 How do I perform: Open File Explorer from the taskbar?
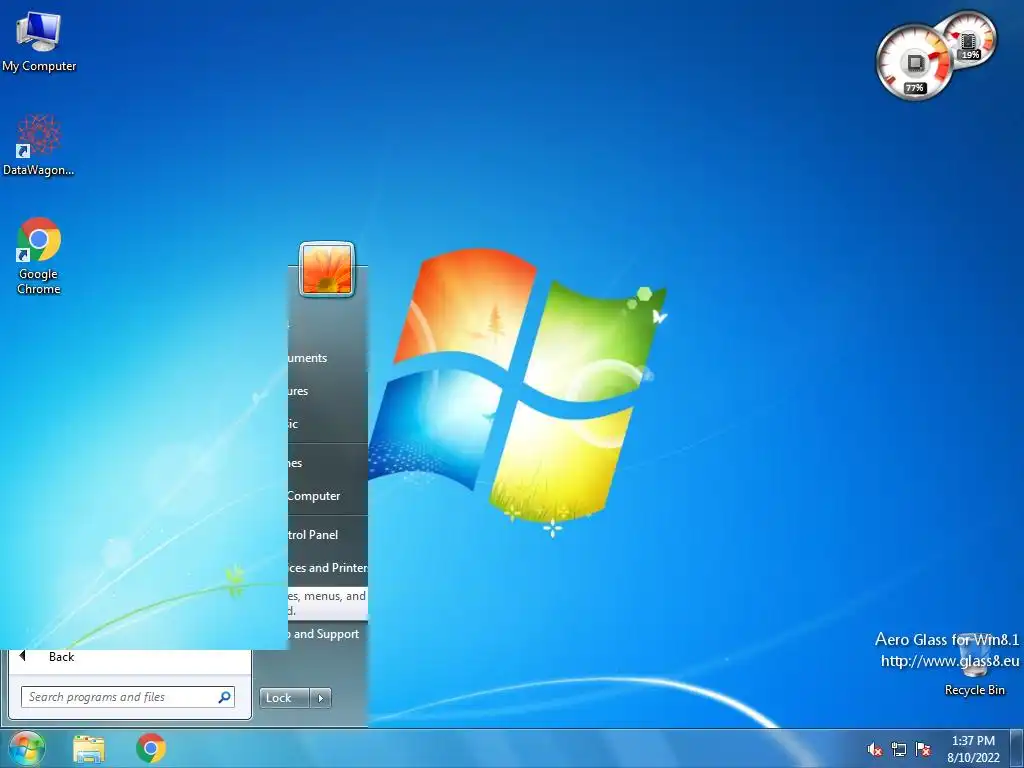tap(89, 748)
